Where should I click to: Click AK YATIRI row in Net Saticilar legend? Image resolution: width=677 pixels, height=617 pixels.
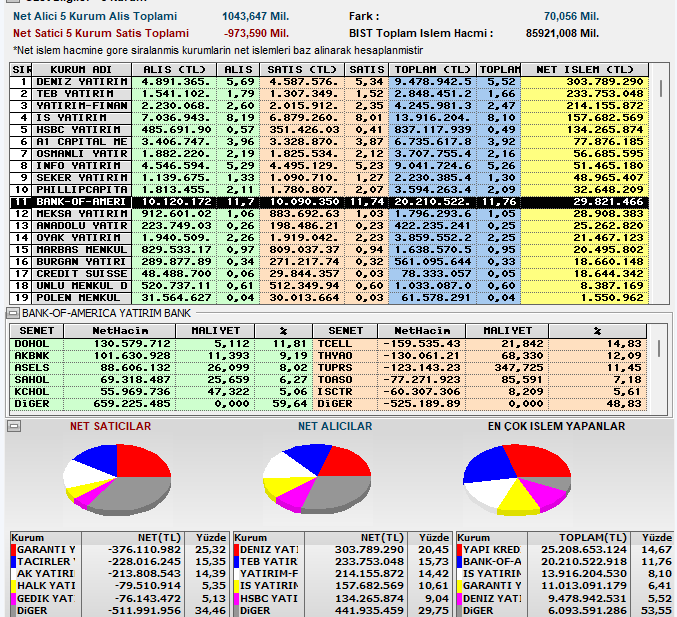coord(119,574)
